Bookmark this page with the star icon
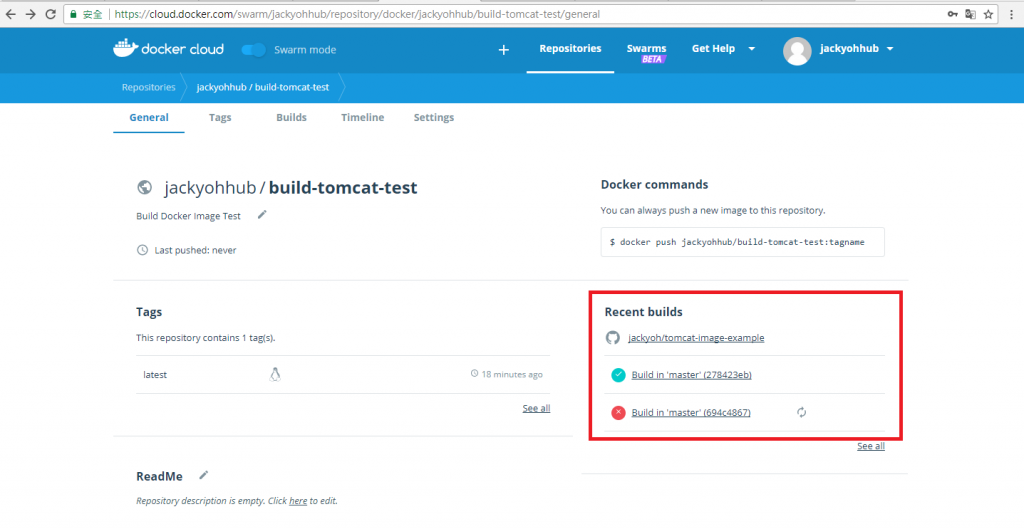1024x529 pixels. pyautogui.click(x=989, y=14)
